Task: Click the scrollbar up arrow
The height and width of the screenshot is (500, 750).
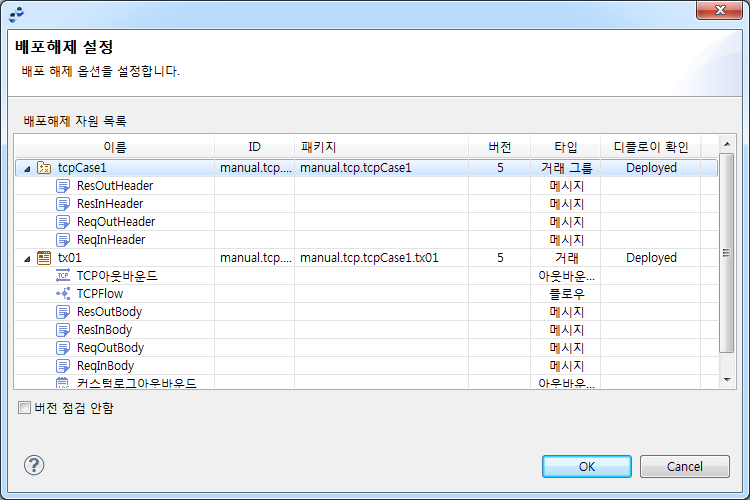Action: [x=727, y=144]
